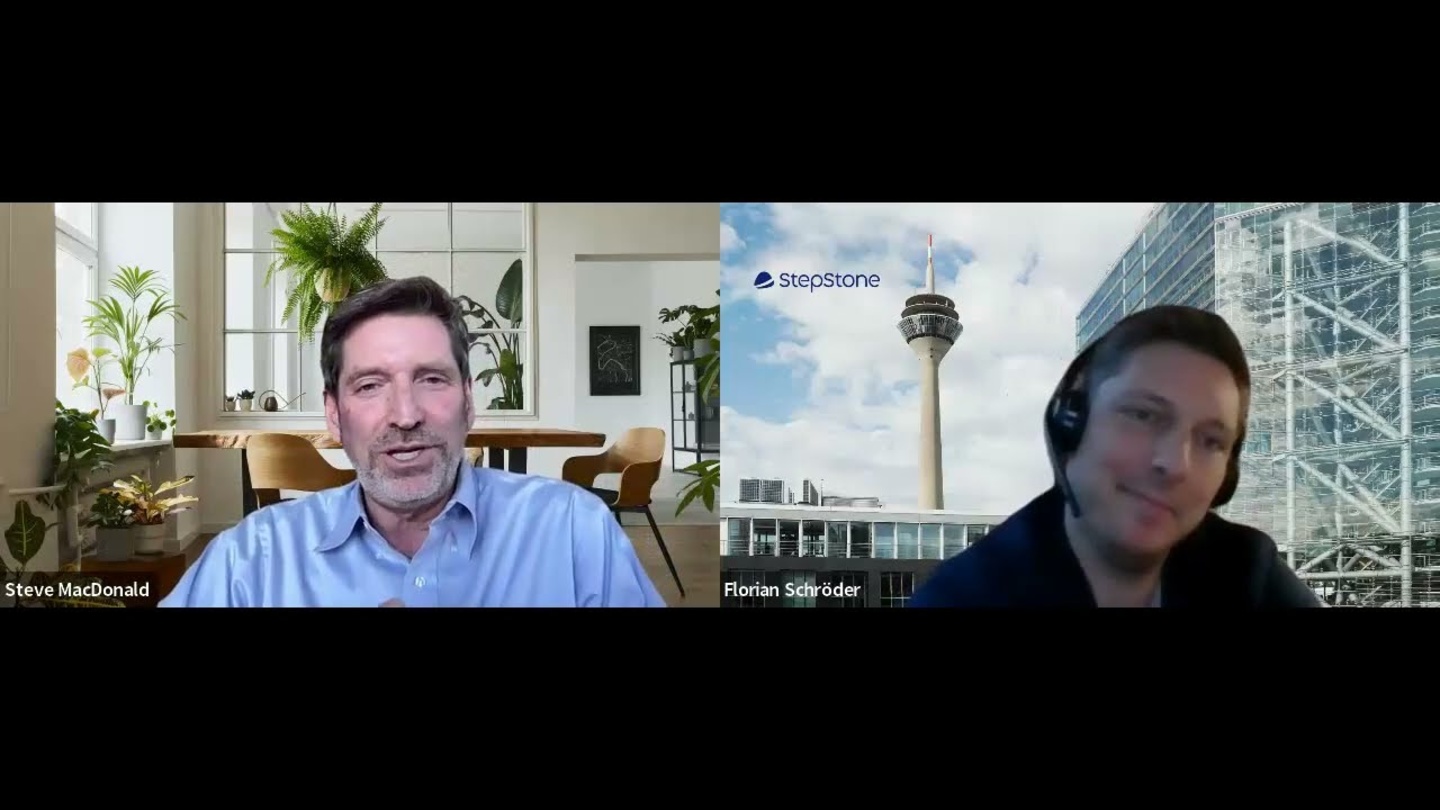
Task: Click the StepStone logo symbol
Action: (764, 280)
